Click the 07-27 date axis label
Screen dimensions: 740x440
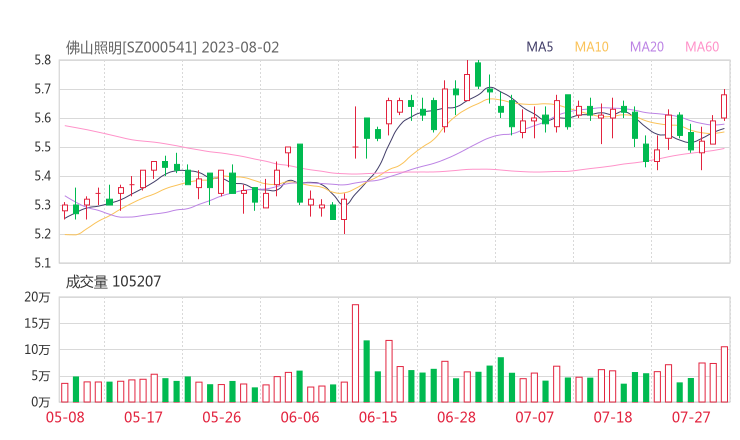[x=691, y=417]
